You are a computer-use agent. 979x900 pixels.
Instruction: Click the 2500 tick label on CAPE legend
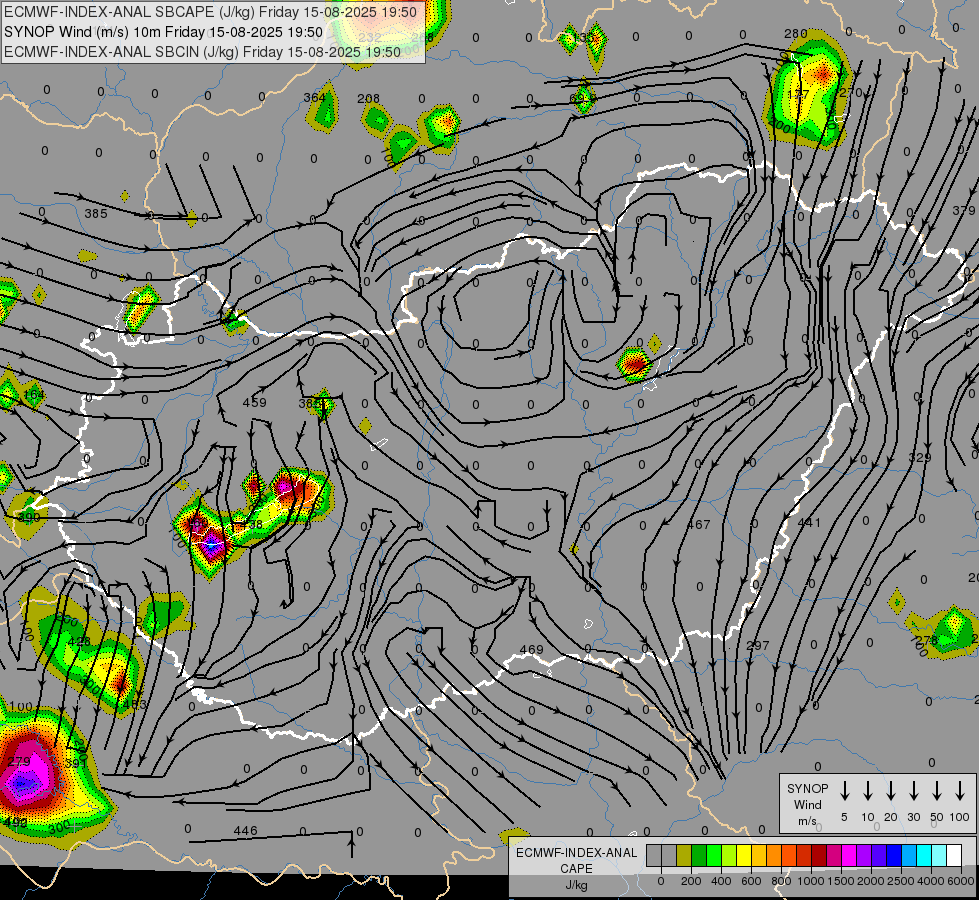[x=901, y=881]
